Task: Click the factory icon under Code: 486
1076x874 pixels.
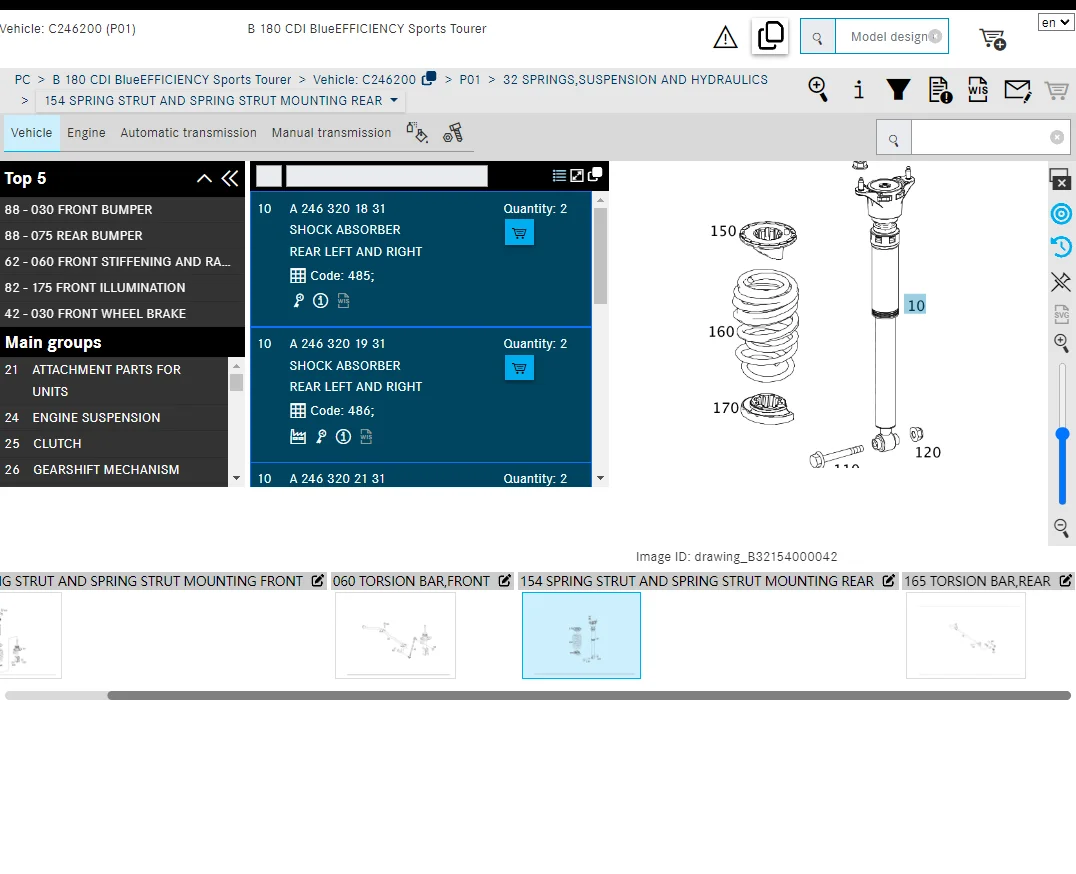Action: (298, 436)
